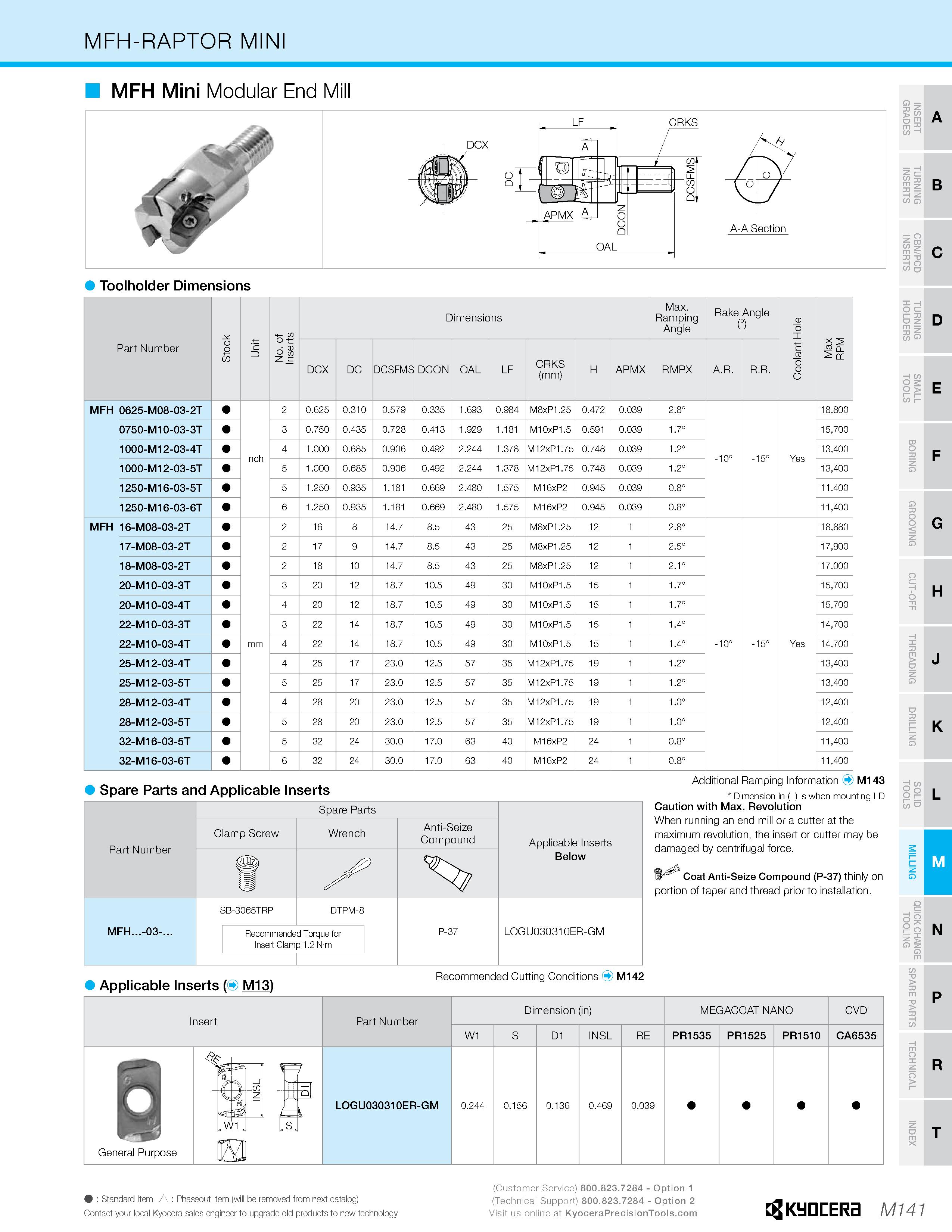The image size is (952, 1232).
Task: Click the bold LOGU030310ER-GM part number cell
Action: pos(387,1106)
